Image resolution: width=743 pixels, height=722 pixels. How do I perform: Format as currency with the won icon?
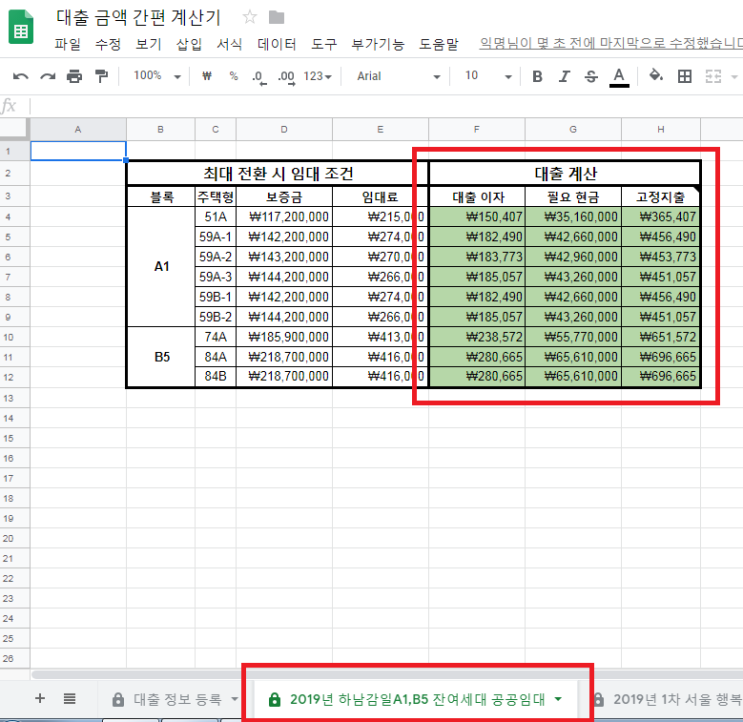(x=207, y=76)
